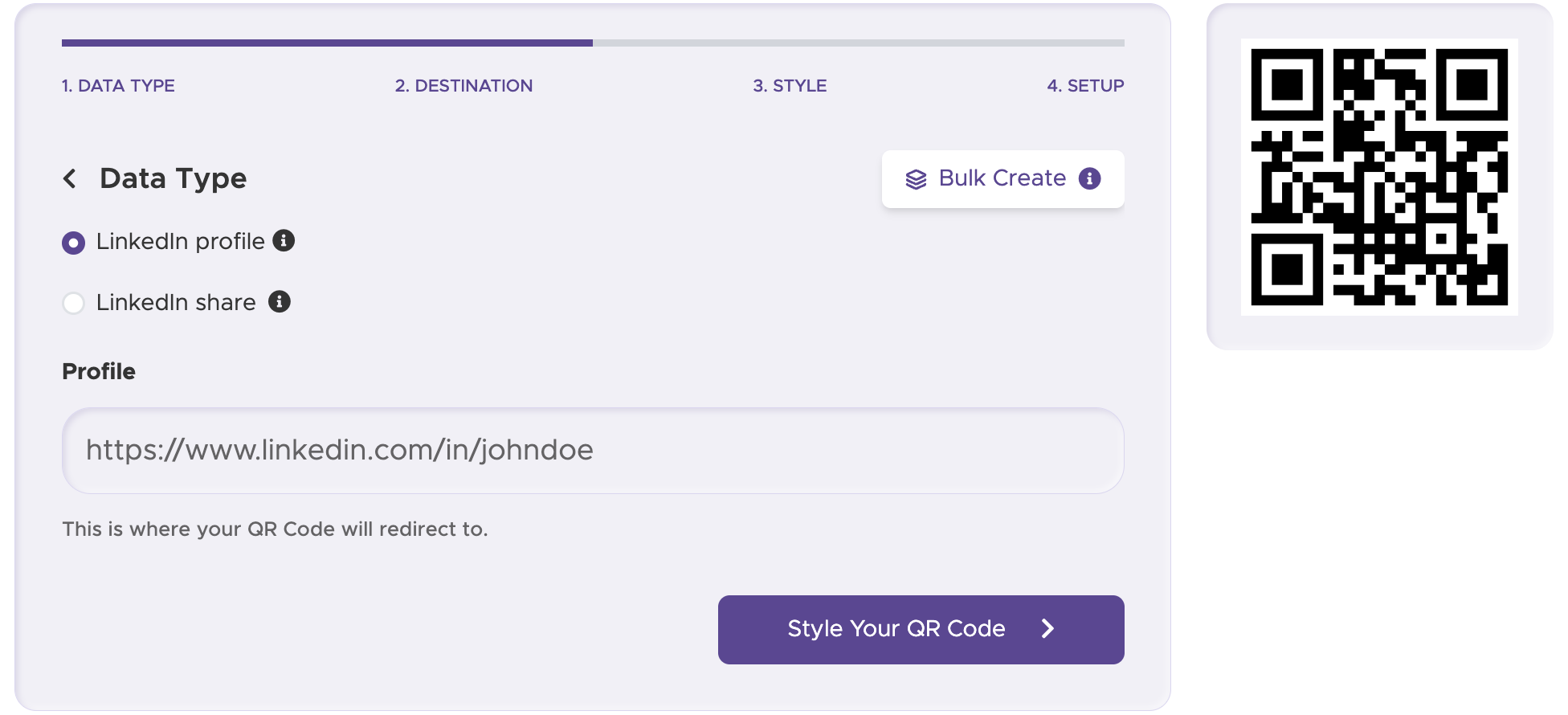This screenshot has width=1568, height=715.
Task: Enable LinkedIn share instead of profile
Action: click(73, 303)
